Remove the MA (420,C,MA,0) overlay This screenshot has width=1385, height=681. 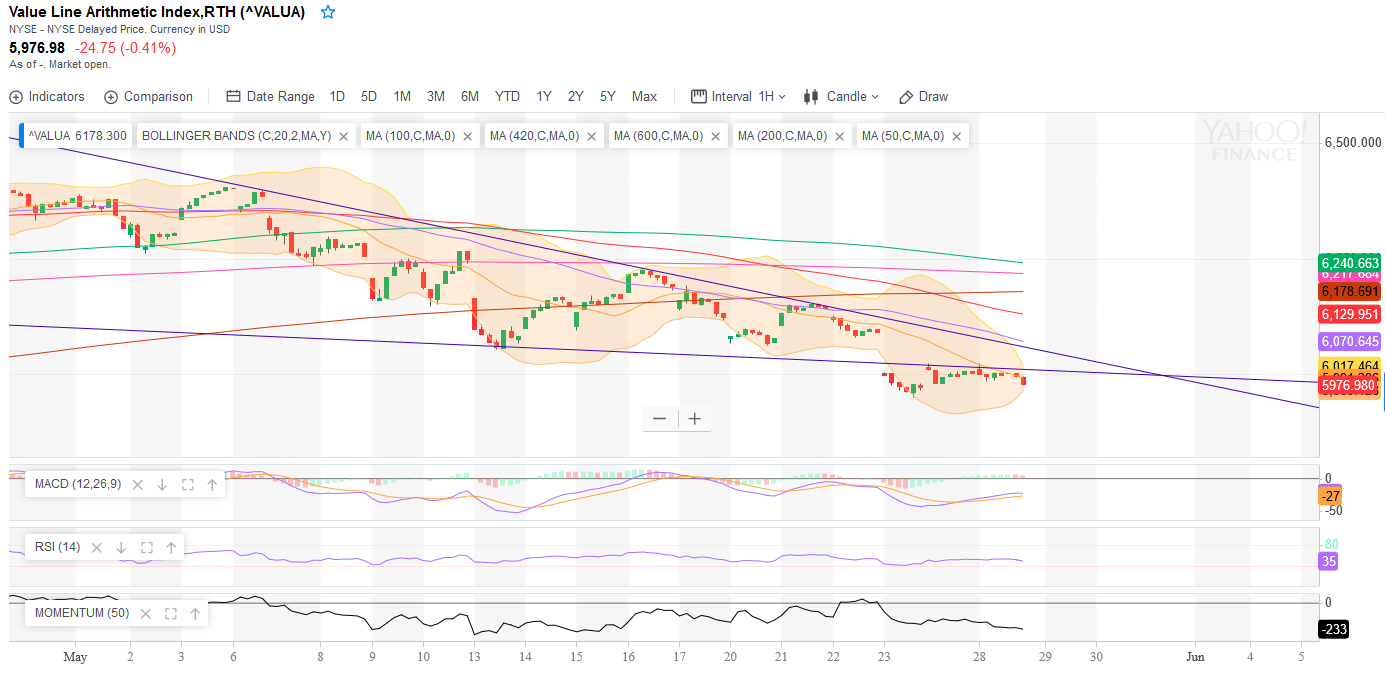point(591,136)
